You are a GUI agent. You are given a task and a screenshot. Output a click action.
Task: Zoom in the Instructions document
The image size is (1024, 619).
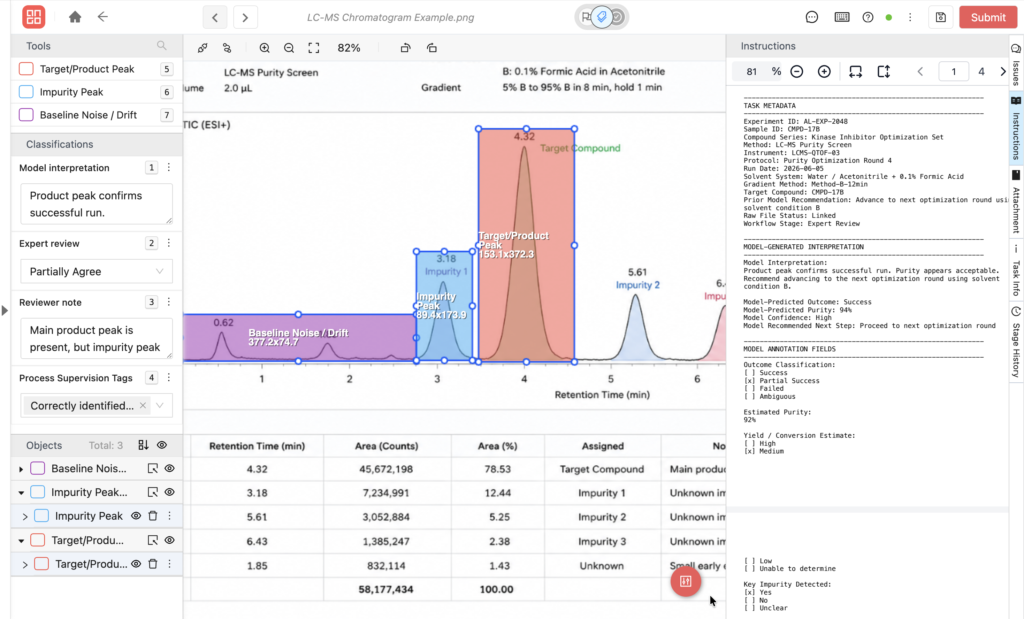coord(824,72)
